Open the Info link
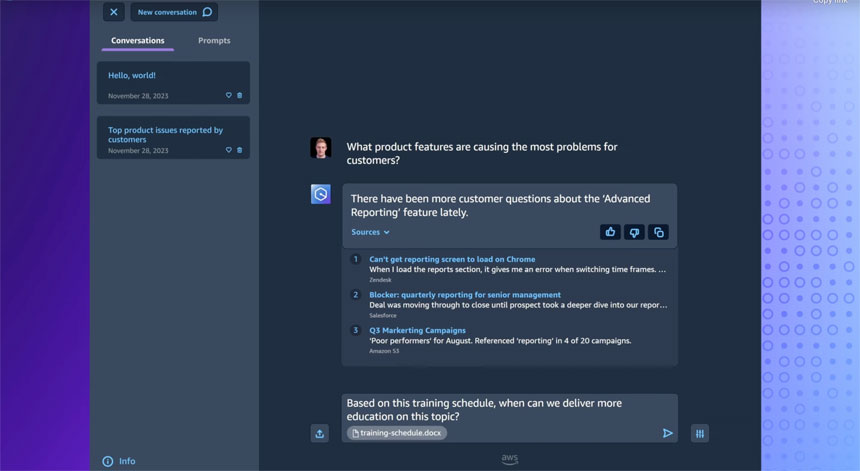This screenshot has height=471, width=860. click(119, 461)
